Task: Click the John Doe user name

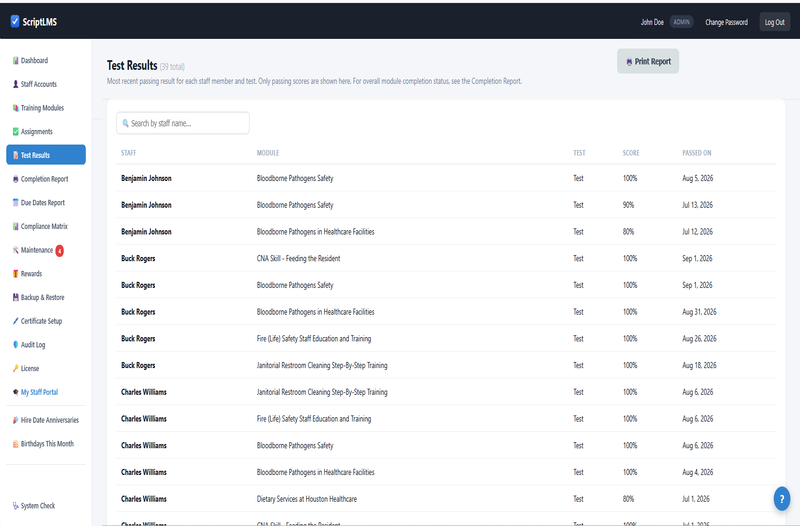Action: 652,22
